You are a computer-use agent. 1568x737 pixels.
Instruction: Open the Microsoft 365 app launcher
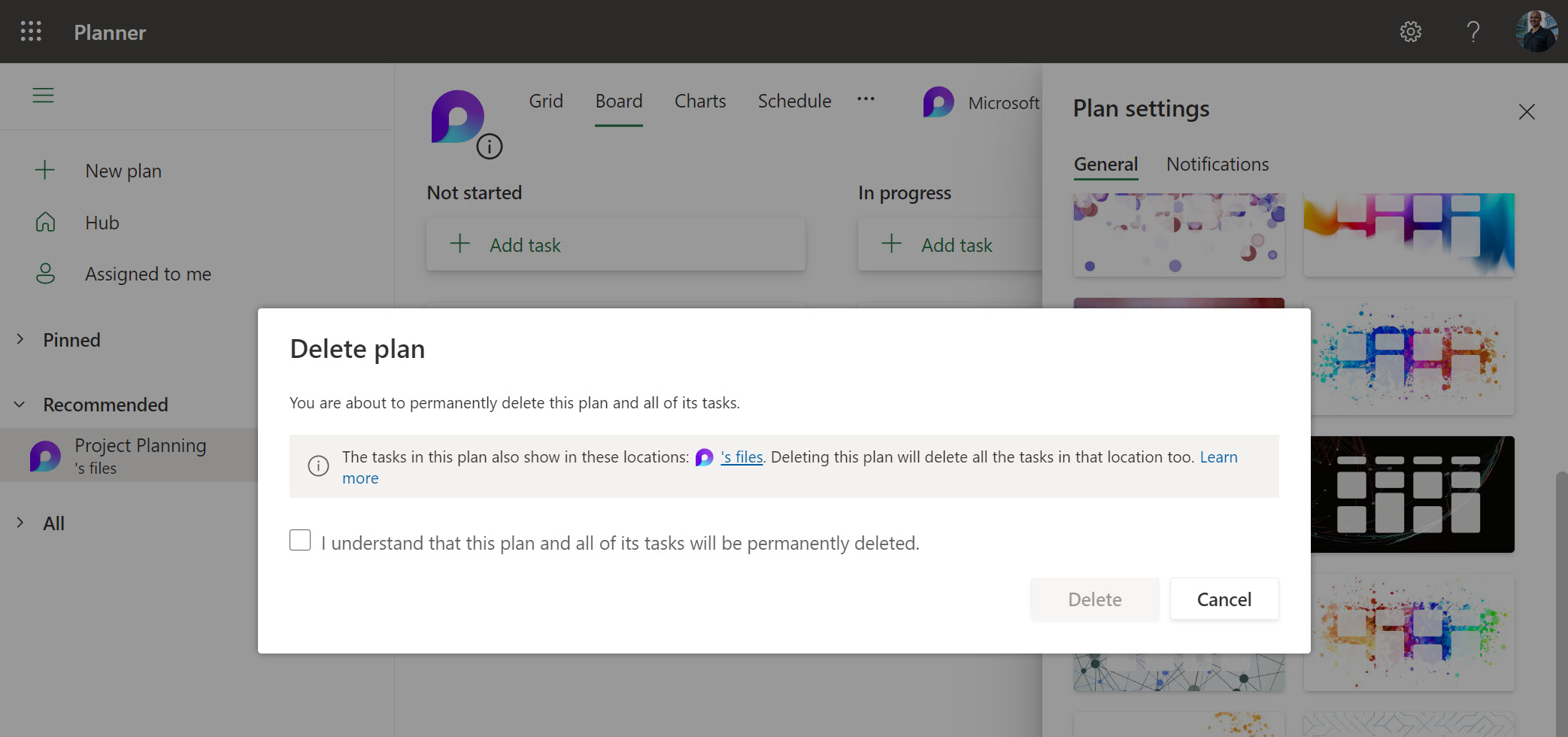[x=30, y=32]
